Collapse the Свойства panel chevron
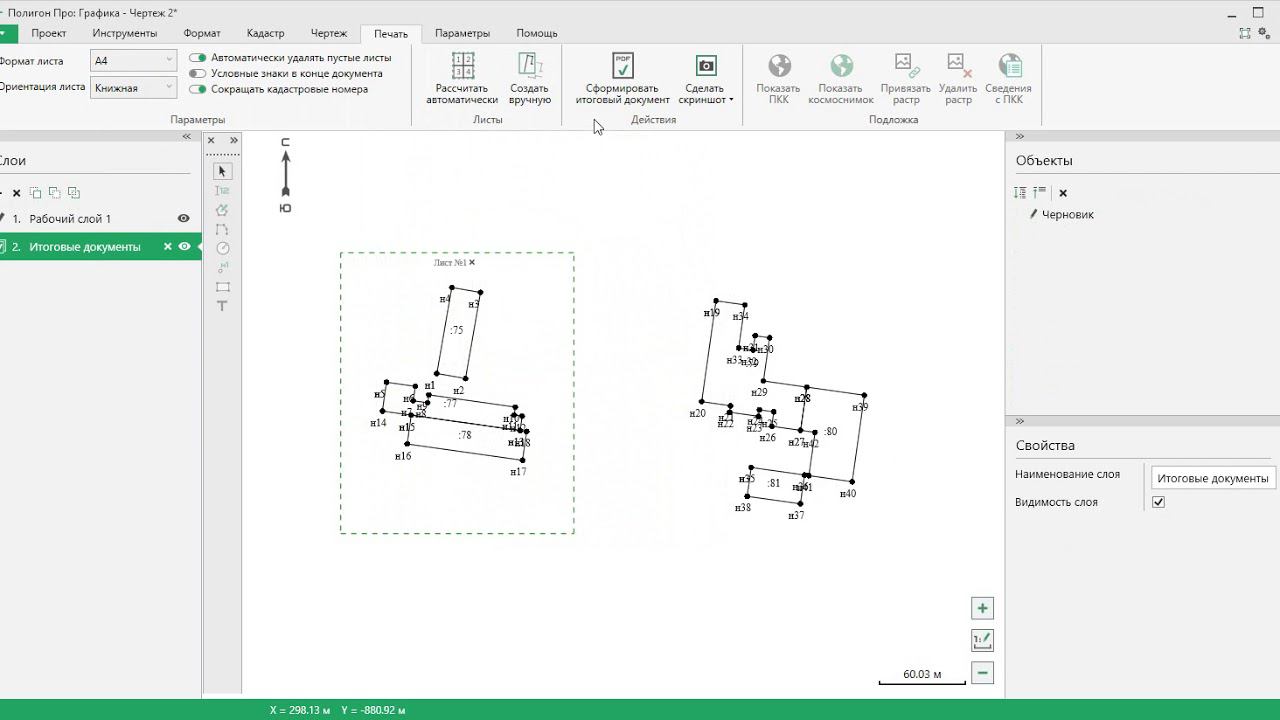Image resolution: width=1280 pixels, height=720 pixels. (1020, 421)
